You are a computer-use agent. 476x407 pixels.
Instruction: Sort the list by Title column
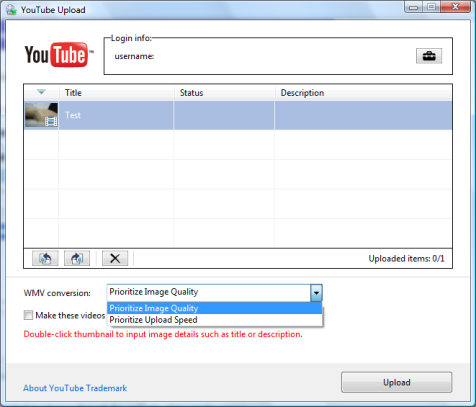pyautogui.click(x=116, y=93)
